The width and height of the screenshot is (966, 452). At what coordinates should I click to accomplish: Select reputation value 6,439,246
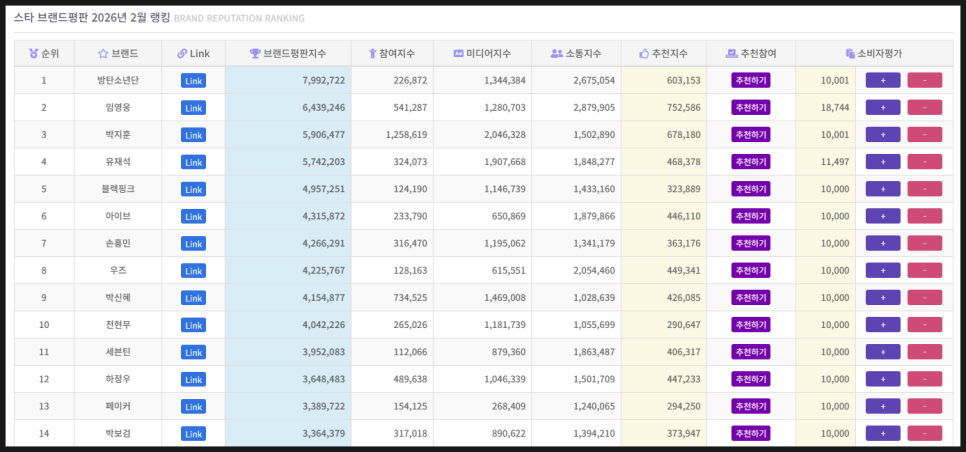(323, 108)
